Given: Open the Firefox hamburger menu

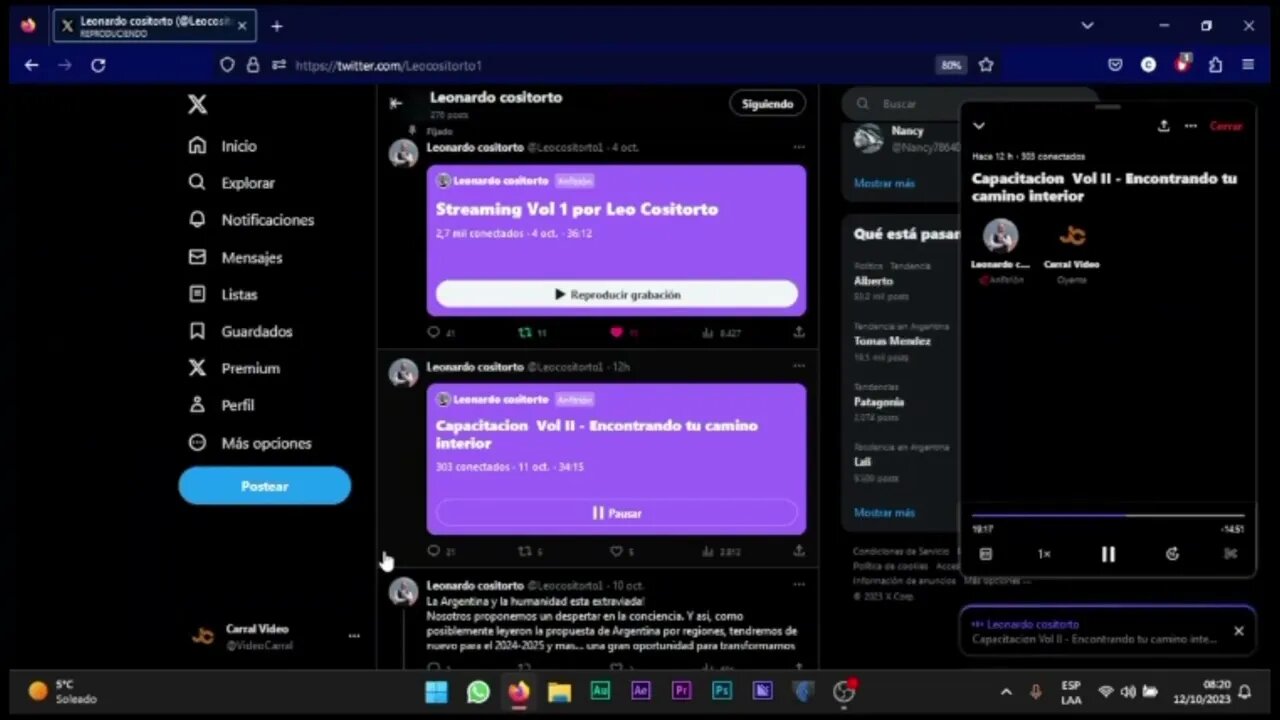Looking at the screenshot, I should coord(1248,65).
